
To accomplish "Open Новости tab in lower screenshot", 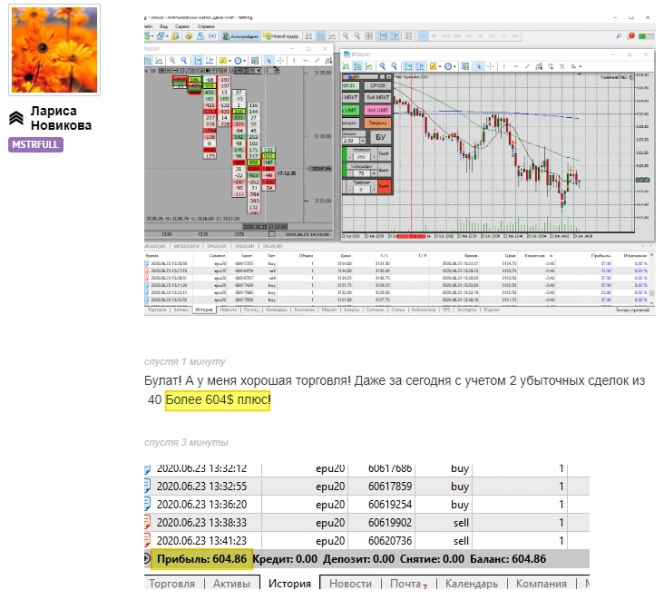I will [x=350, y=583].
